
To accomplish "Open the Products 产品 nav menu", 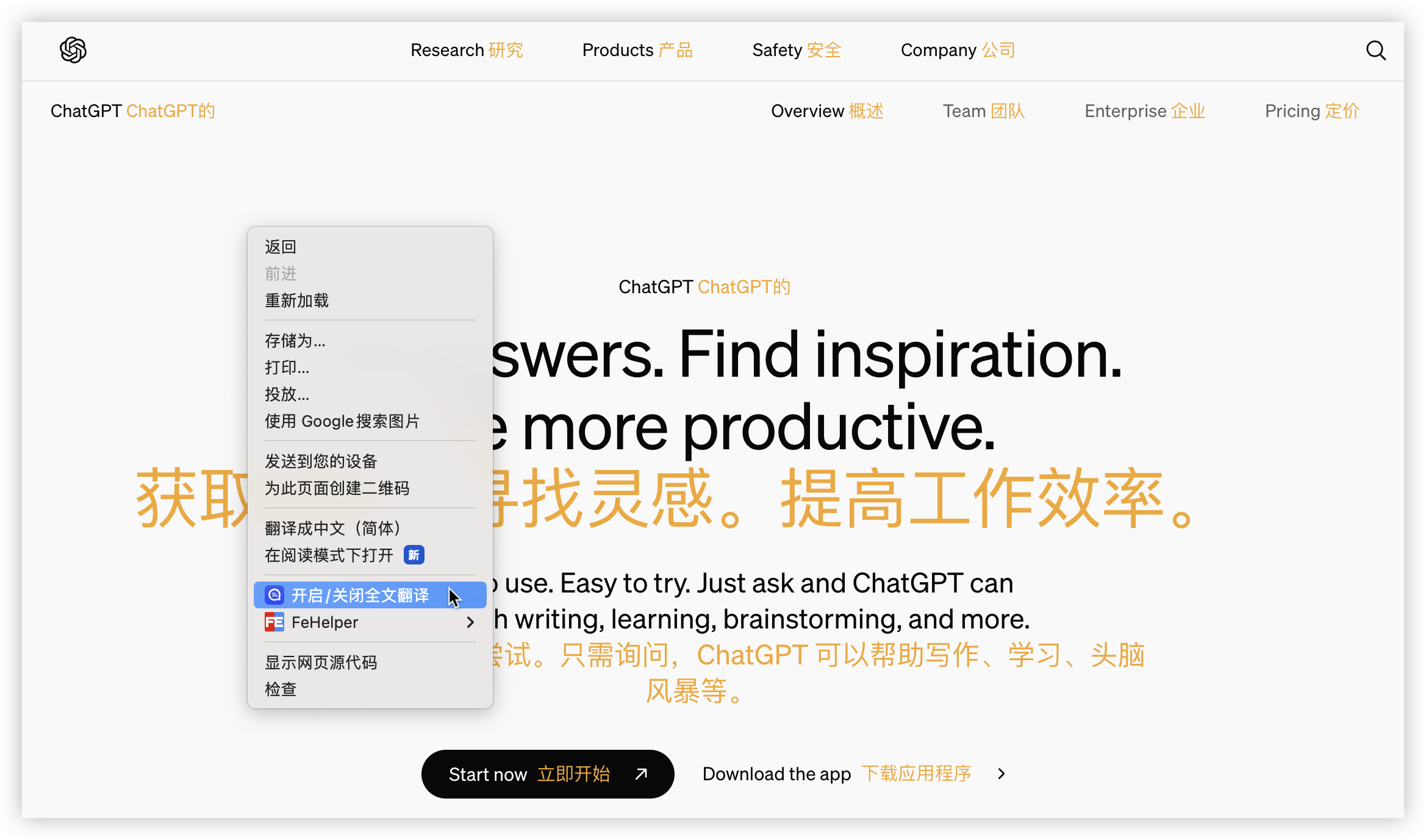I will [x=637, y=50].
